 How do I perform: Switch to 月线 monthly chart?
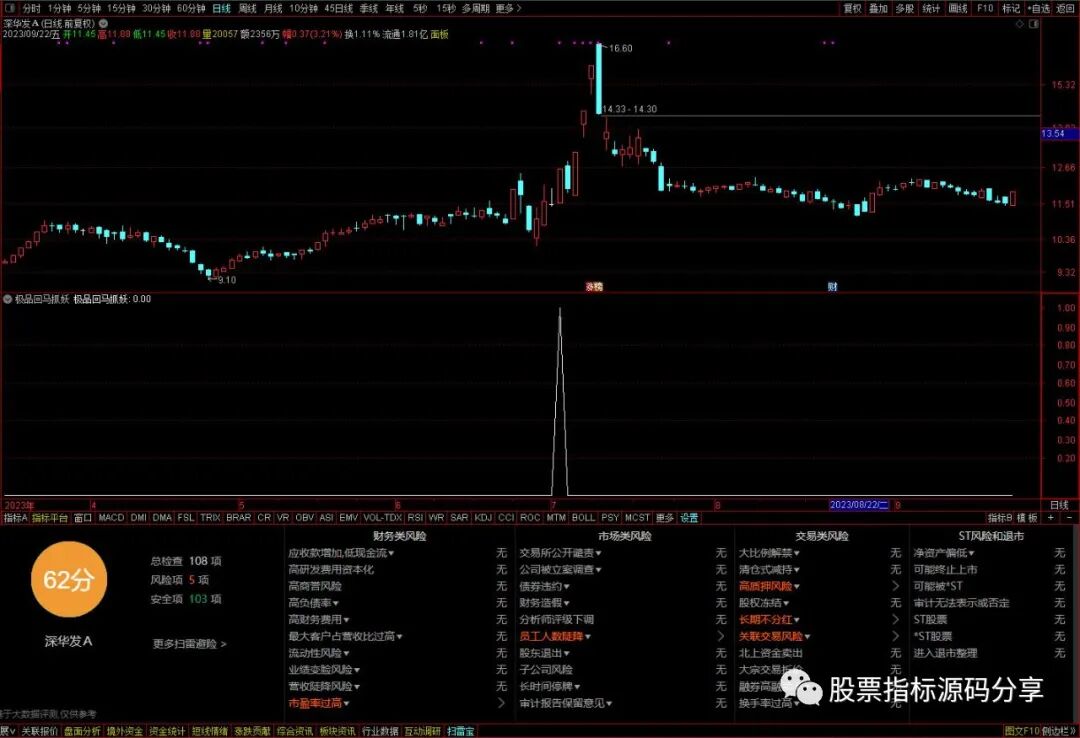[x=273, y=8]
